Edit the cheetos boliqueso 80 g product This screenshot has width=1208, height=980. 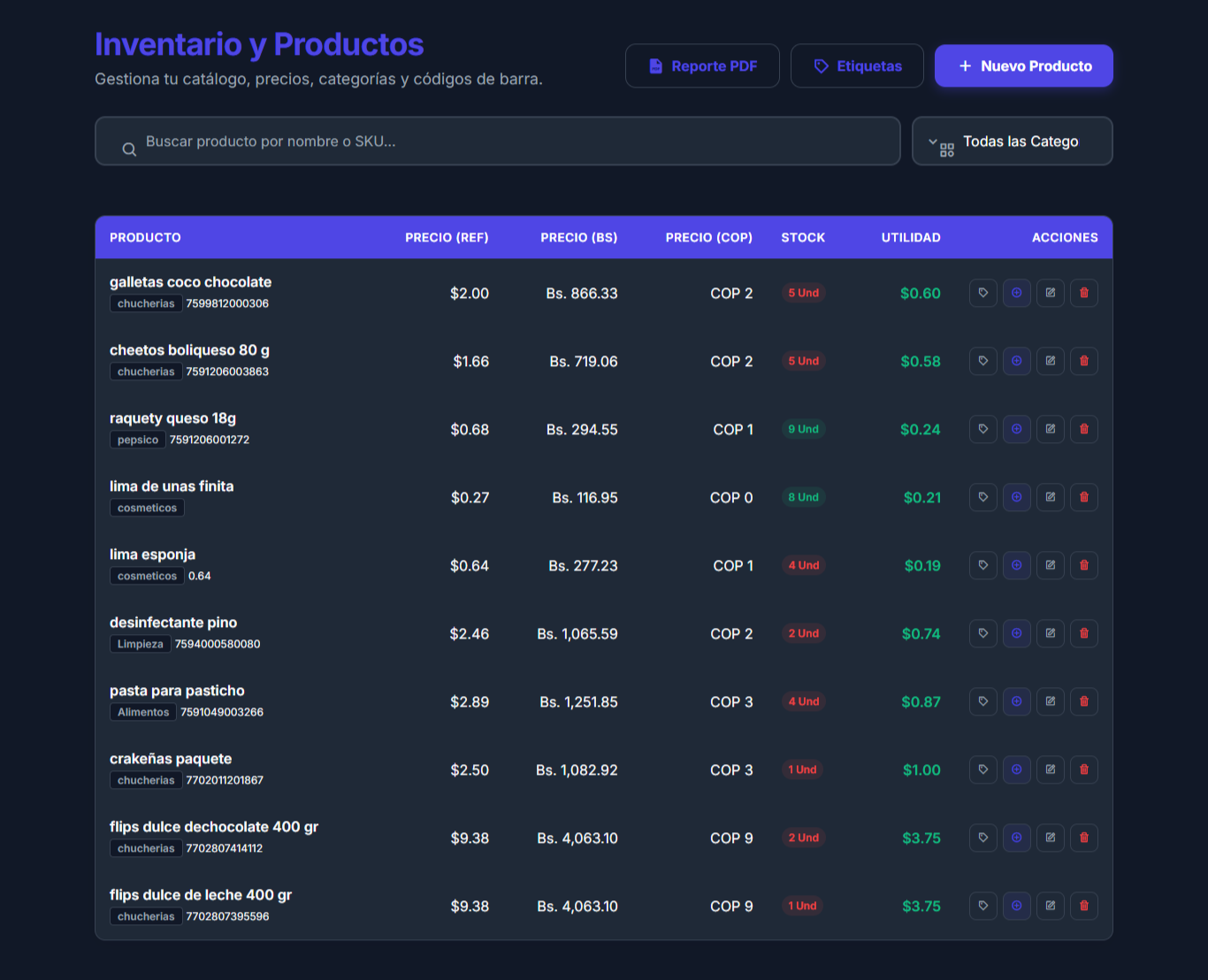point(1050,361)
